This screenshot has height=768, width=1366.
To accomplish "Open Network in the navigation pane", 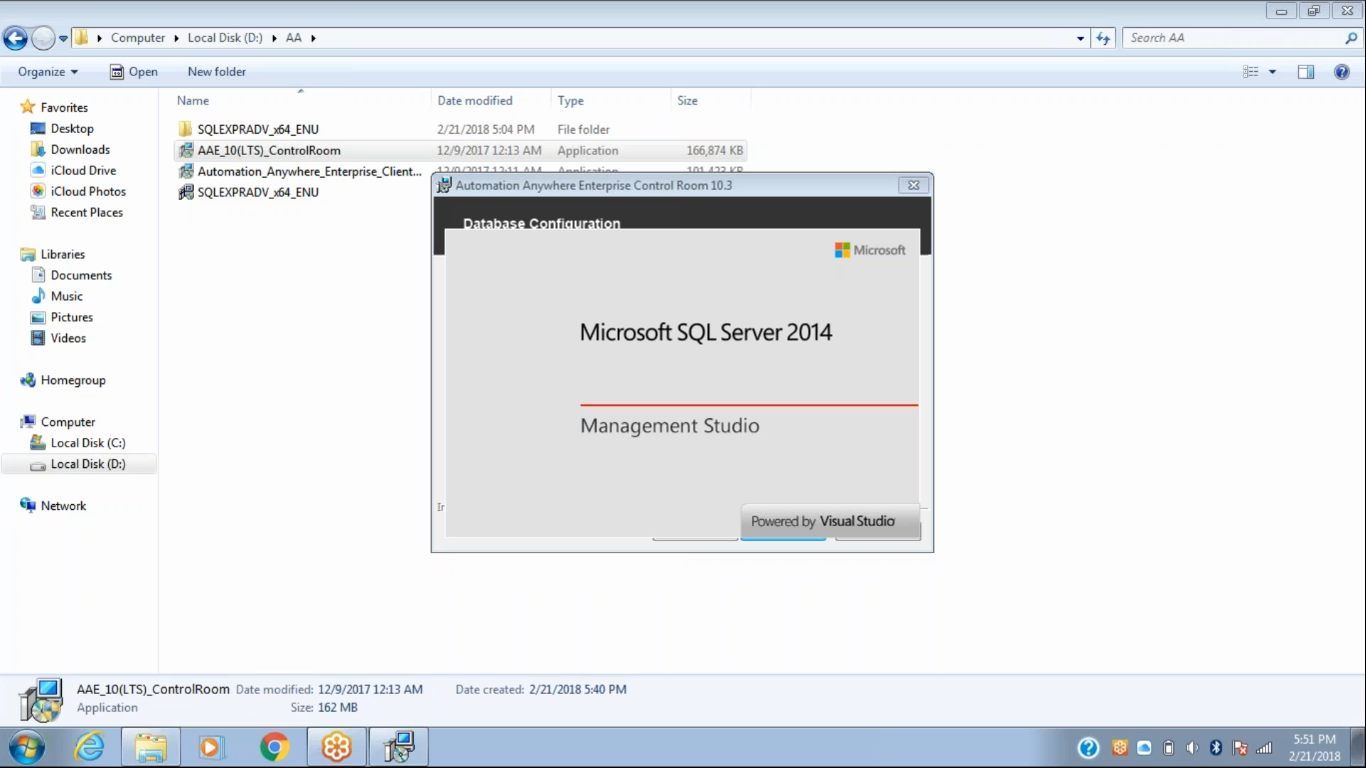I will point(63,506).
